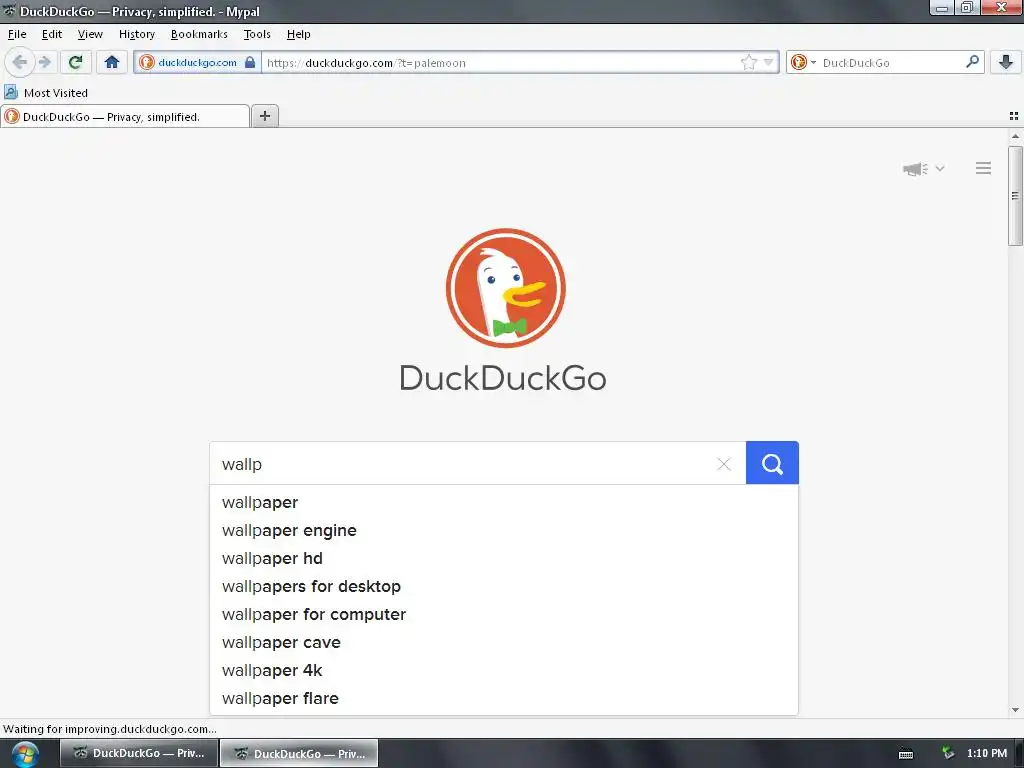This screenshot has height=768, width=1024.
Task: Open the Edit menu
Action: [x=52, y=34]
